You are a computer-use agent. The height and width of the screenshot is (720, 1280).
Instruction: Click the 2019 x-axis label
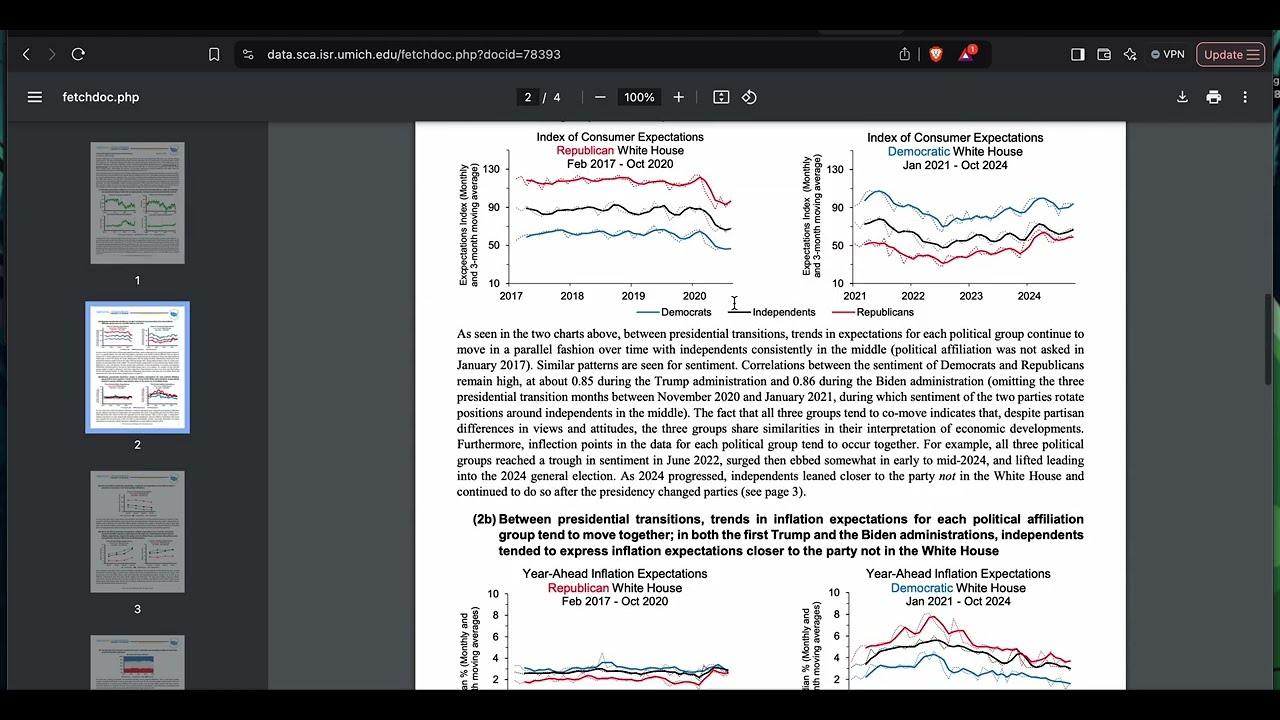pos(633,296)
